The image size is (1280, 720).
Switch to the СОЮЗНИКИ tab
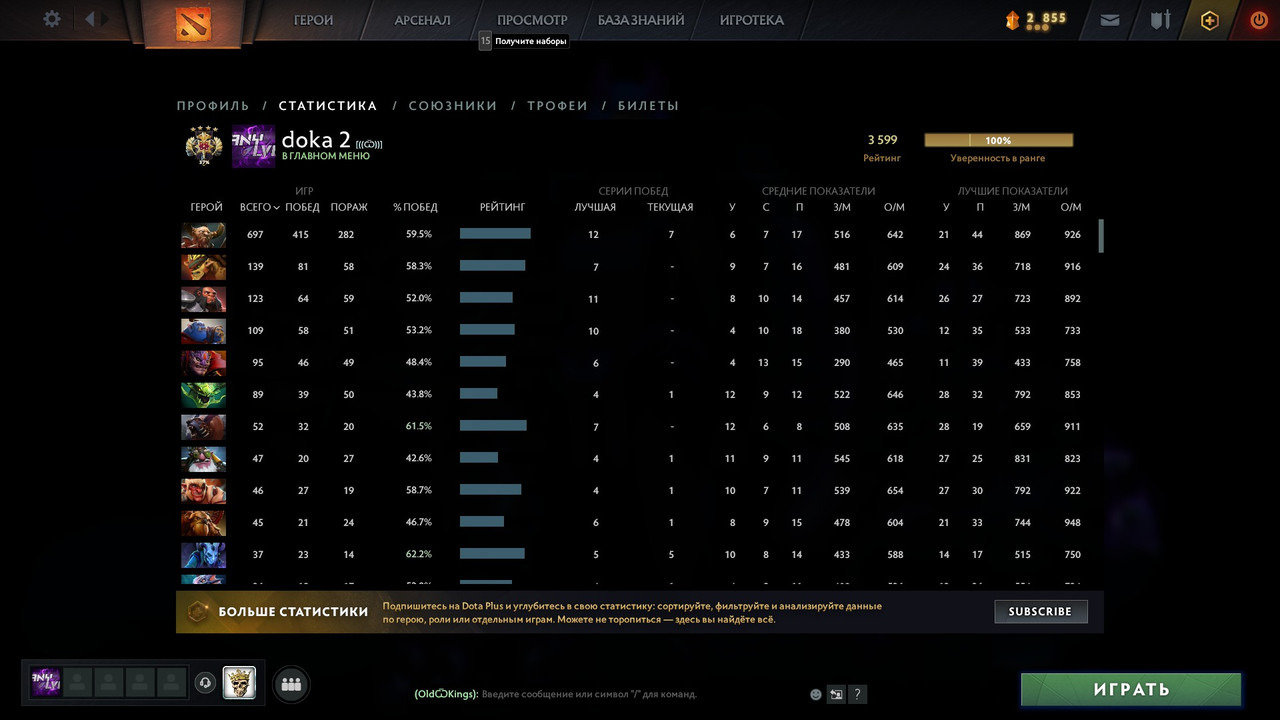[453, 105]
